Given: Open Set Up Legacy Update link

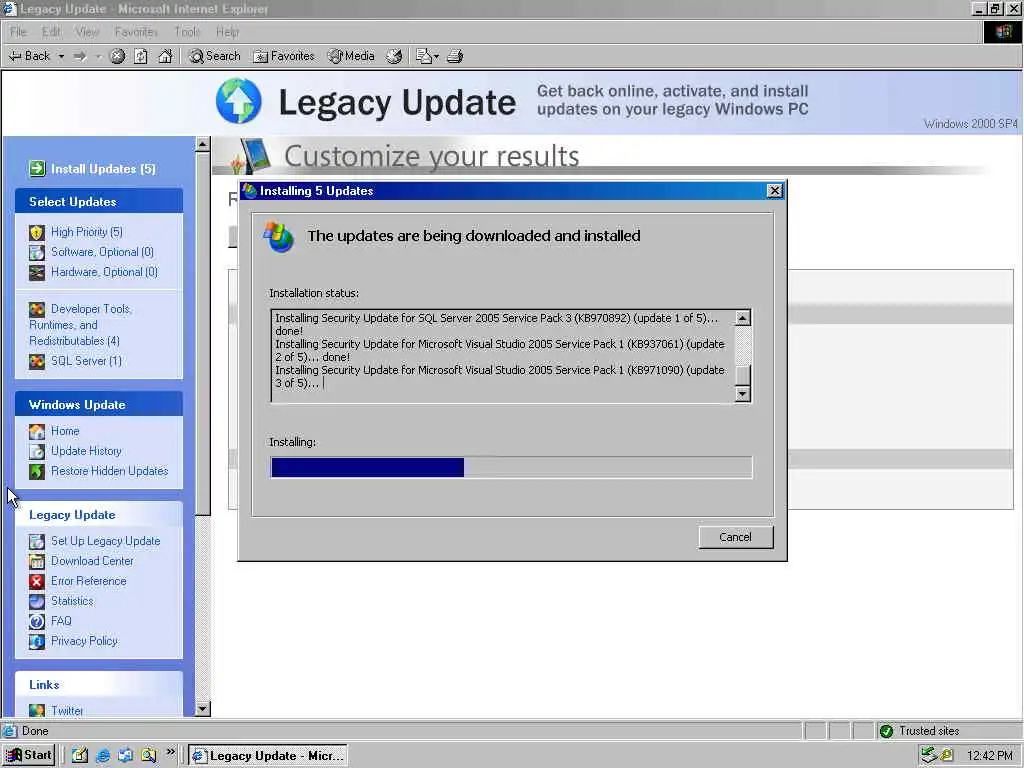Looking at the screenshot, I should click(105, 541).
